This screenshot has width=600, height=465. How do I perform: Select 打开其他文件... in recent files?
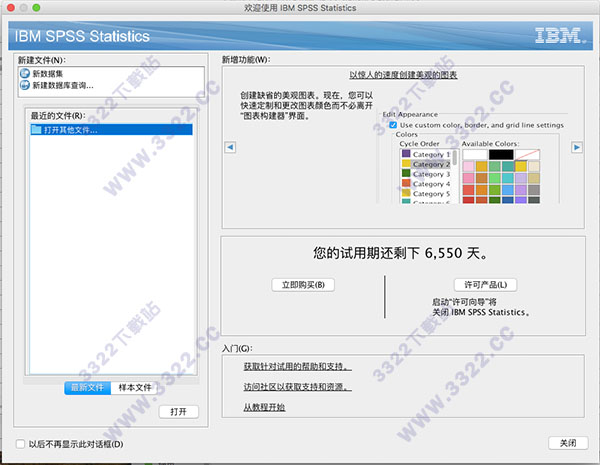111,129
